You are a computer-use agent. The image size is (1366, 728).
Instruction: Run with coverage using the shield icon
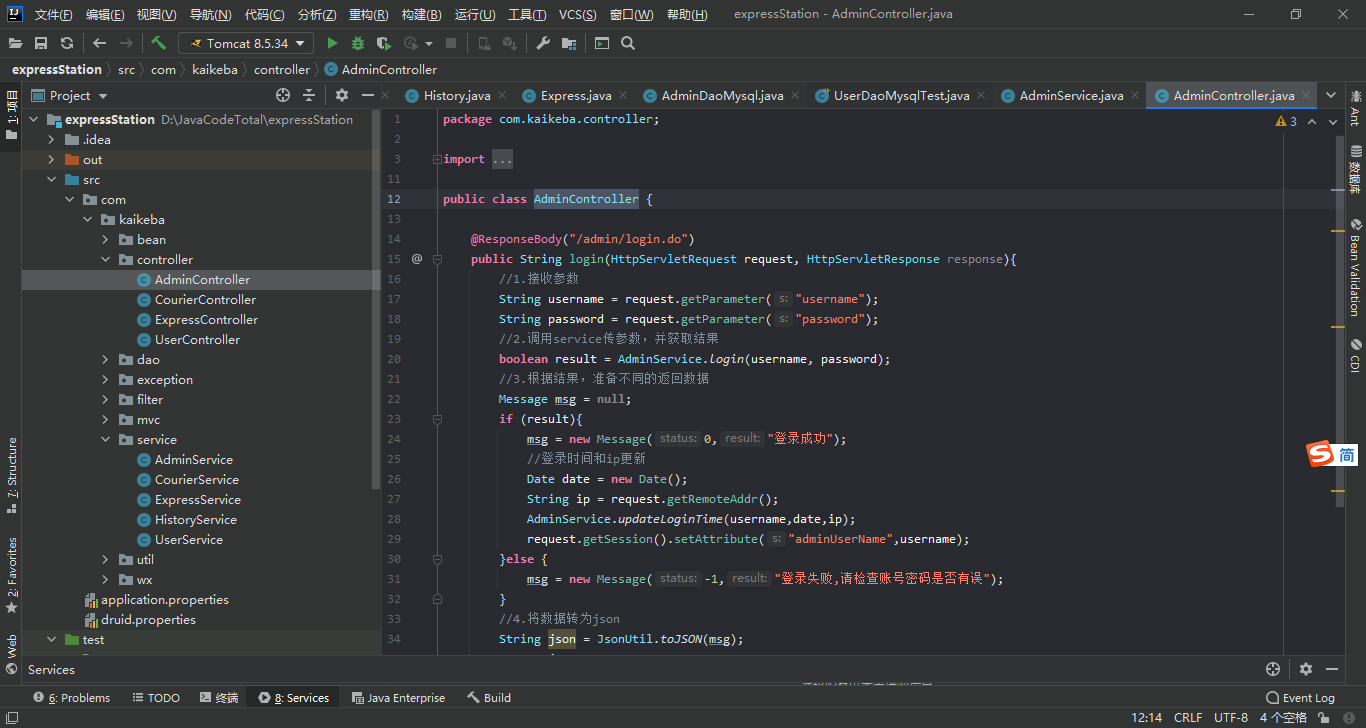tap(383, 43)
